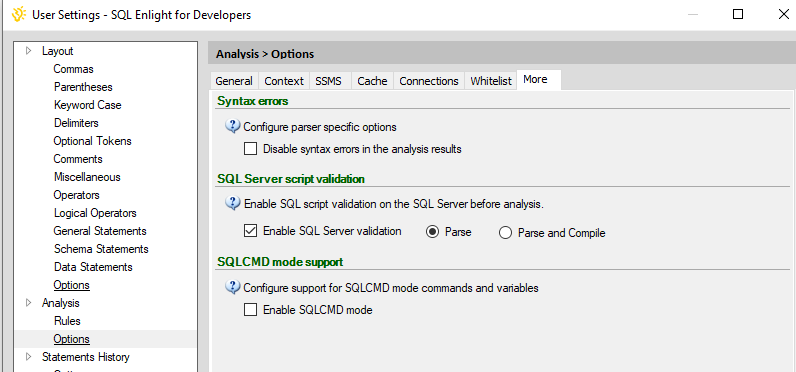Select Layout in the settings tree
Viewport: 796px width, 372px height.
pos(57,51)
